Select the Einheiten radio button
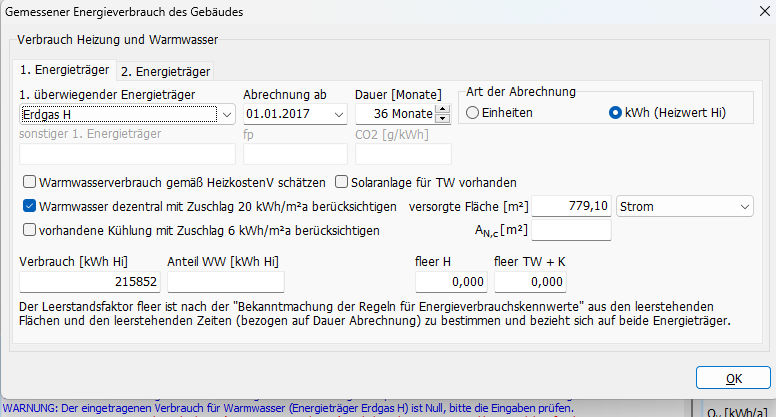Screen dimensions: 776x417 473,113
